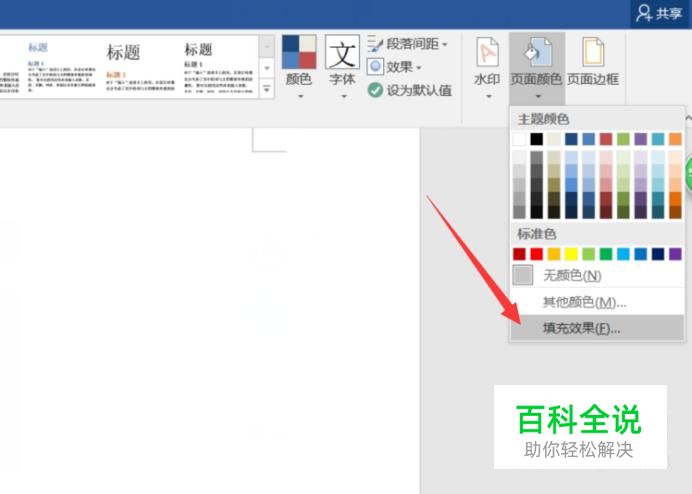
Task: Click the Share (共享) person icon
Action: (x=643, y=13)
